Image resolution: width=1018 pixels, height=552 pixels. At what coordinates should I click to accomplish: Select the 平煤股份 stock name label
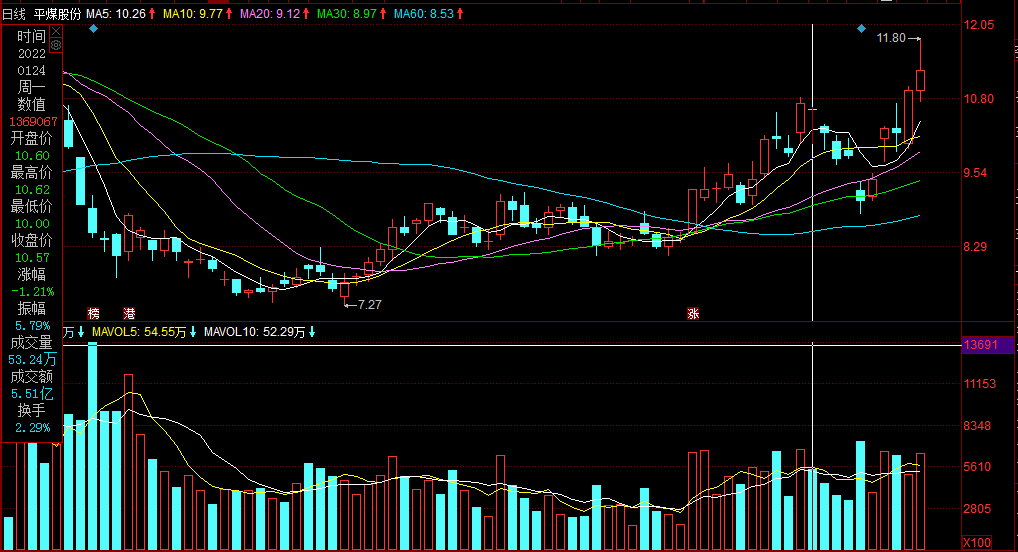(57, 15)
